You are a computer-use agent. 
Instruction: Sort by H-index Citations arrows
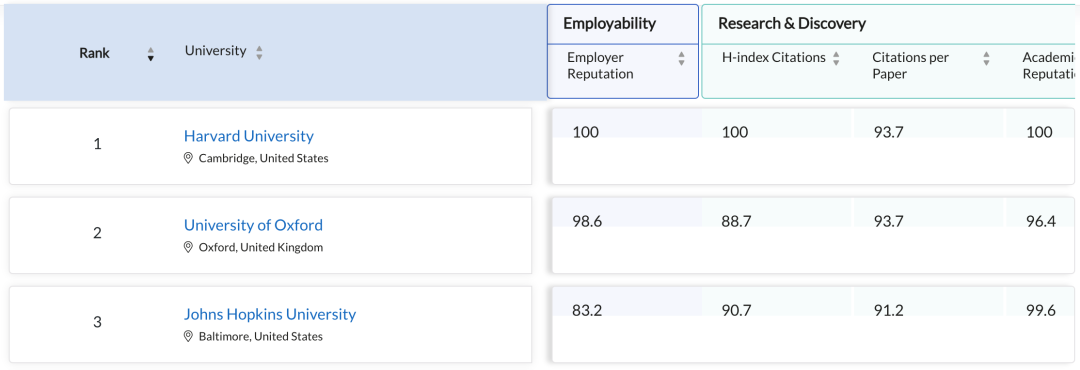(836, 59)
